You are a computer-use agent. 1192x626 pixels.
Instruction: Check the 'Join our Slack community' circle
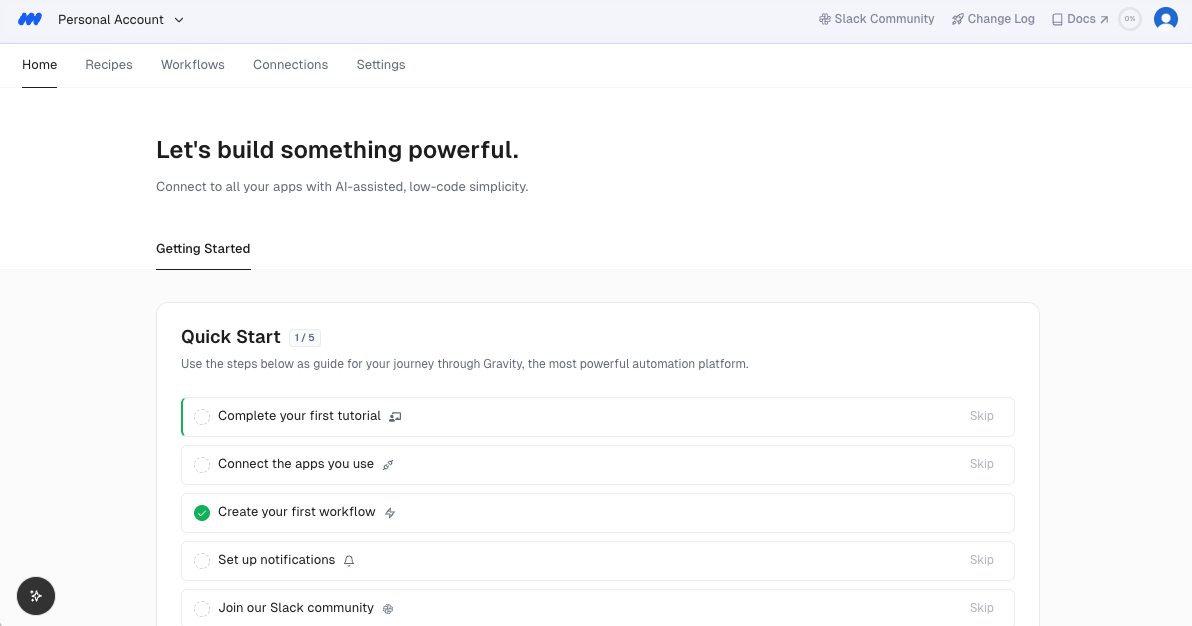coord(201,609)
